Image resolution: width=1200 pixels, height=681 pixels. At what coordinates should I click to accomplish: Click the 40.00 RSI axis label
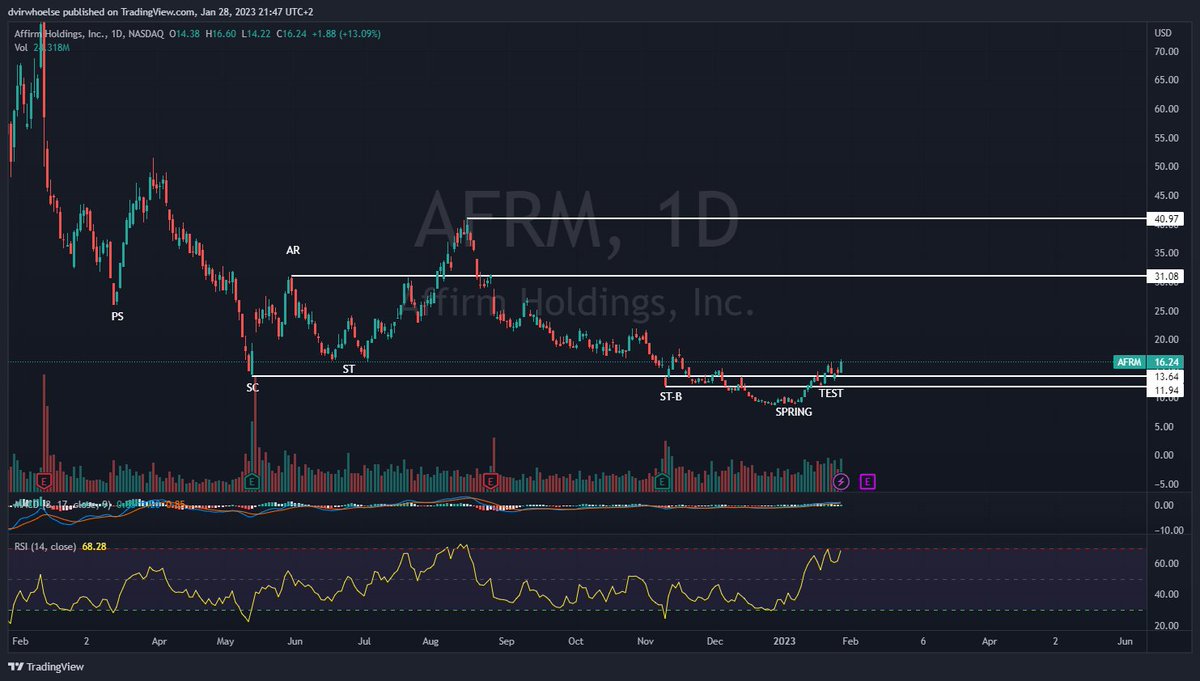pos(1166,595)
